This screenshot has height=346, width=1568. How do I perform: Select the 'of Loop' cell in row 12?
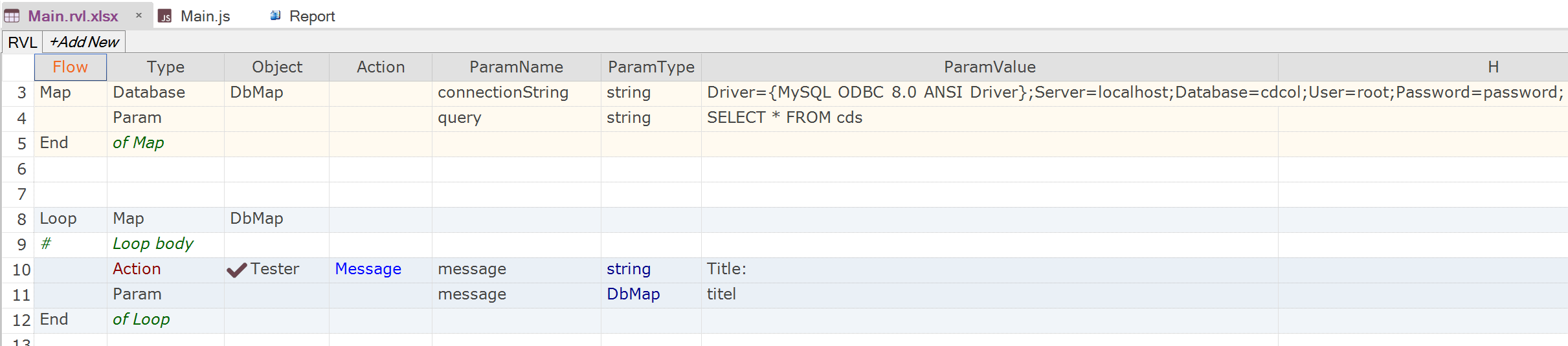coord(141,319)
